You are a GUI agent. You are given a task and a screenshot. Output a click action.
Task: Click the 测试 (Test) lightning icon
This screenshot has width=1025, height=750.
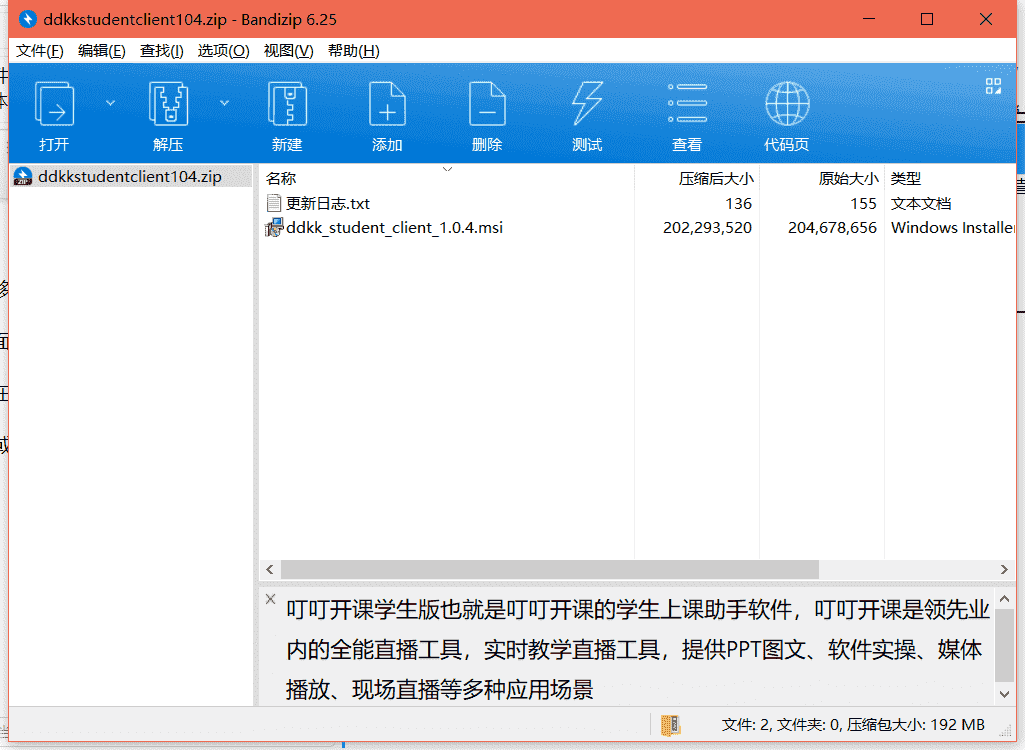pos(587,103)
